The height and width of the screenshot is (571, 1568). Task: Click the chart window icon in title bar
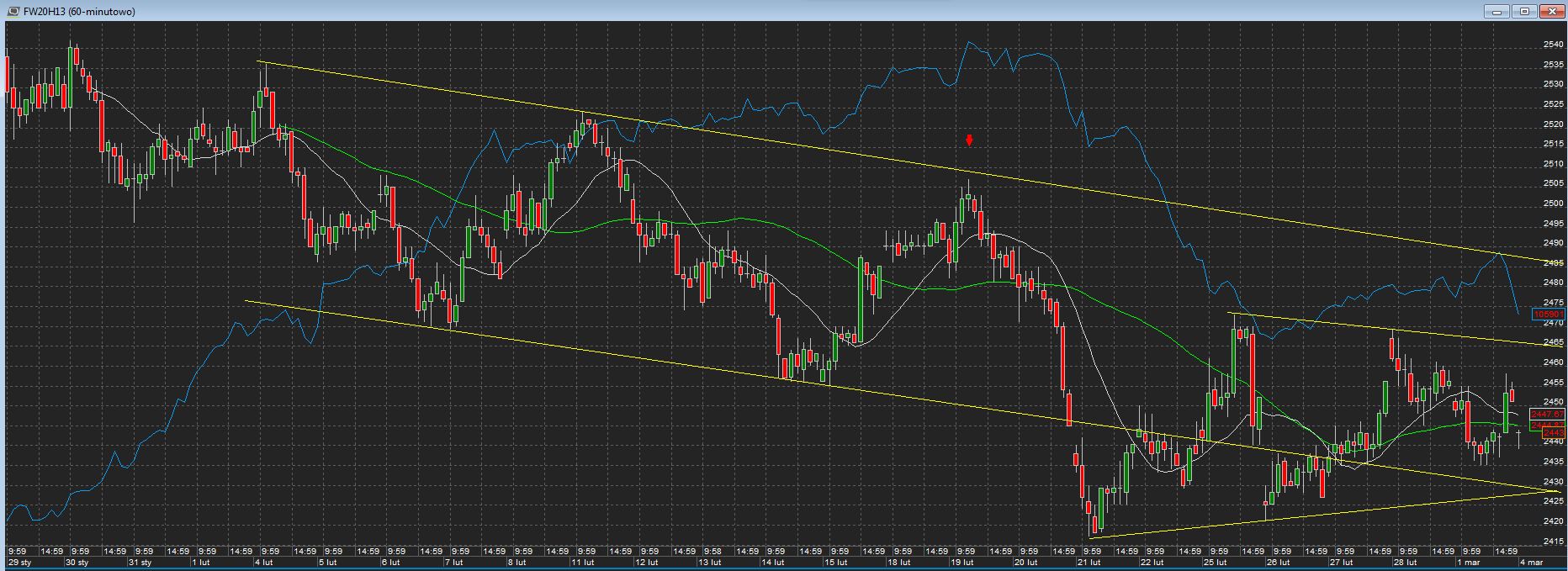point(13,11)
